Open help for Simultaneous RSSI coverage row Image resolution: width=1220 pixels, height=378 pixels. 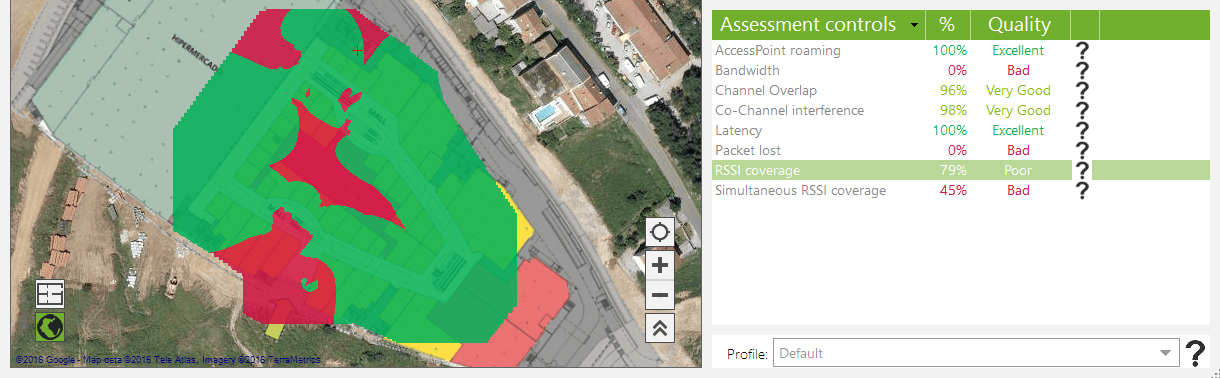pos(1081,191)
